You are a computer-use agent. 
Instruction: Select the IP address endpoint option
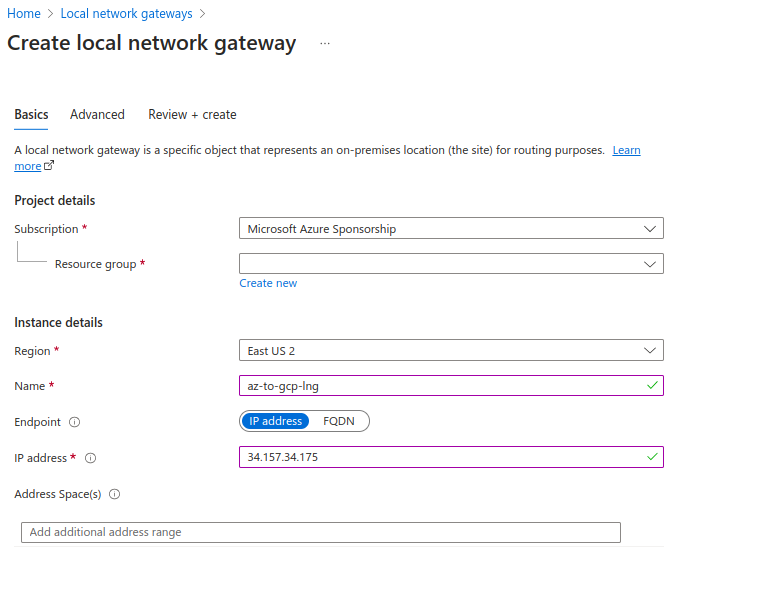[275, 421]
